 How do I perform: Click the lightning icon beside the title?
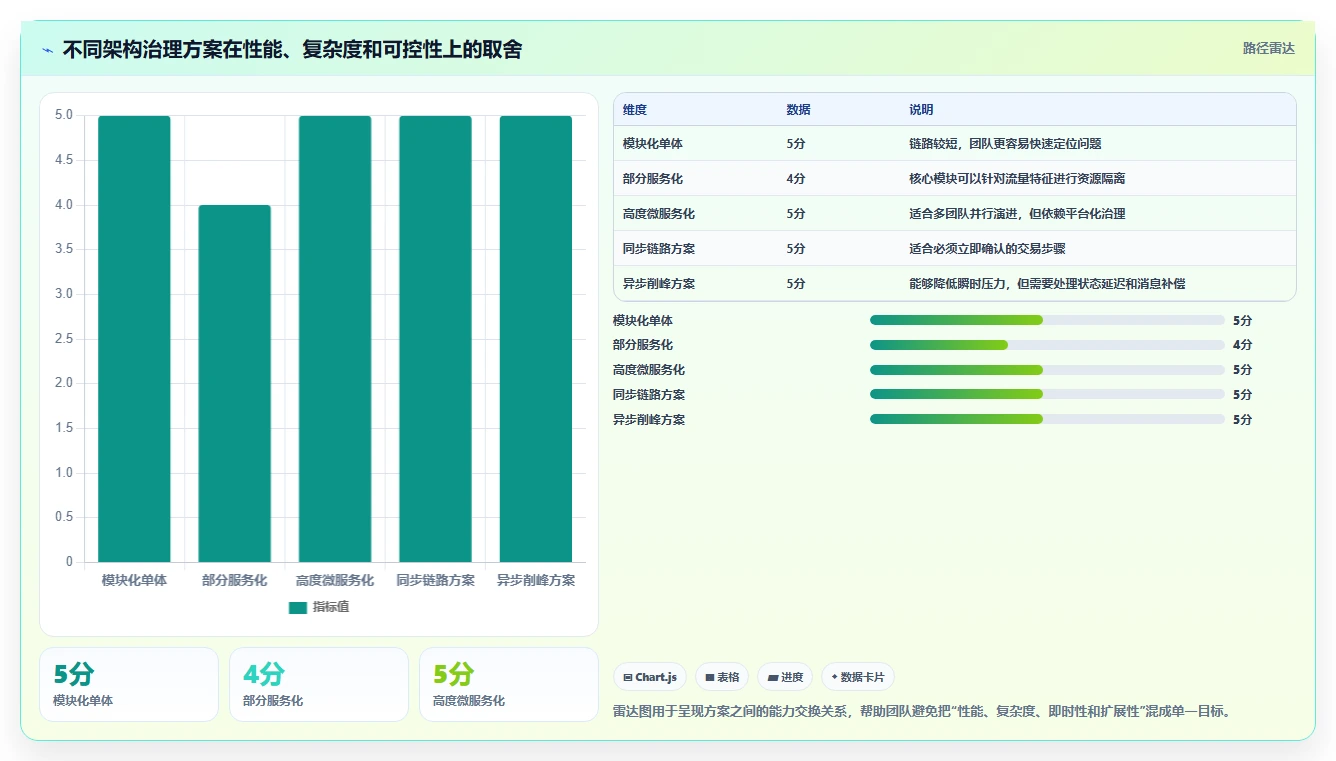tap(48, 49)
